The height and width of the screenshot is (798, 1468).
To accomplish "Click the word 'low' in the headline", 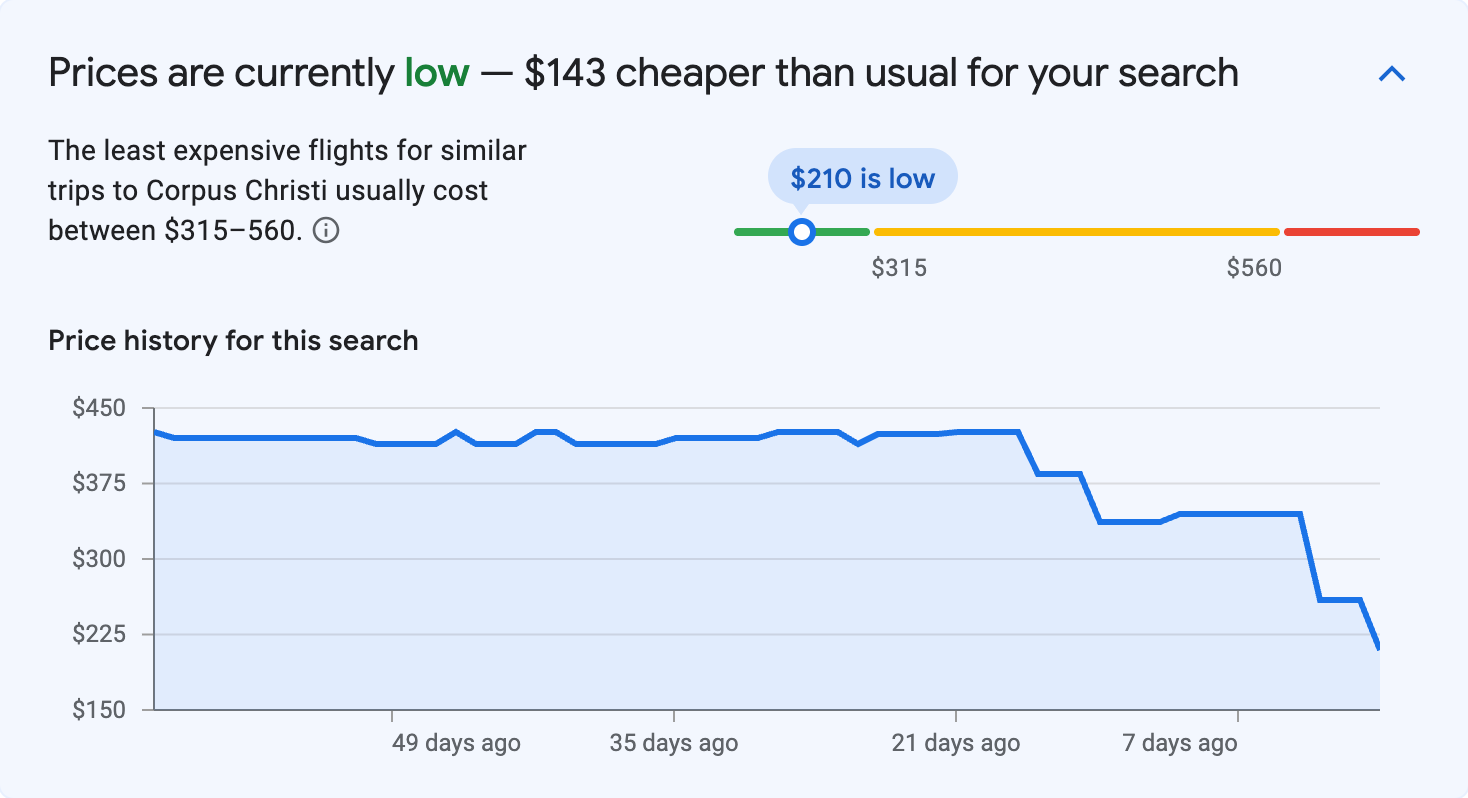I will tap(437, 72).
